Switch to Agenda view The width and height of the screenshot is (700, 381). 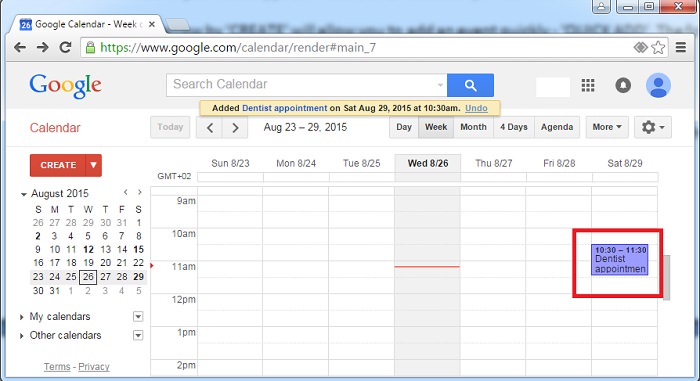point(557,127)
